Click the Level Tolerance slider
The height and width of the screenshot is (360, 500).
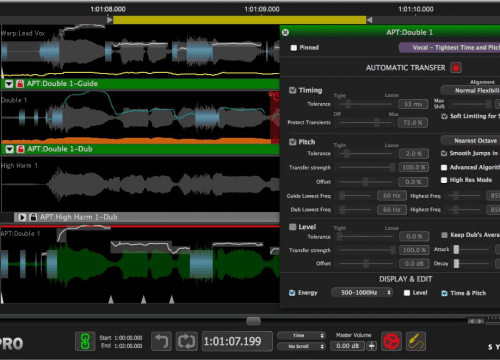click(365, 237)
